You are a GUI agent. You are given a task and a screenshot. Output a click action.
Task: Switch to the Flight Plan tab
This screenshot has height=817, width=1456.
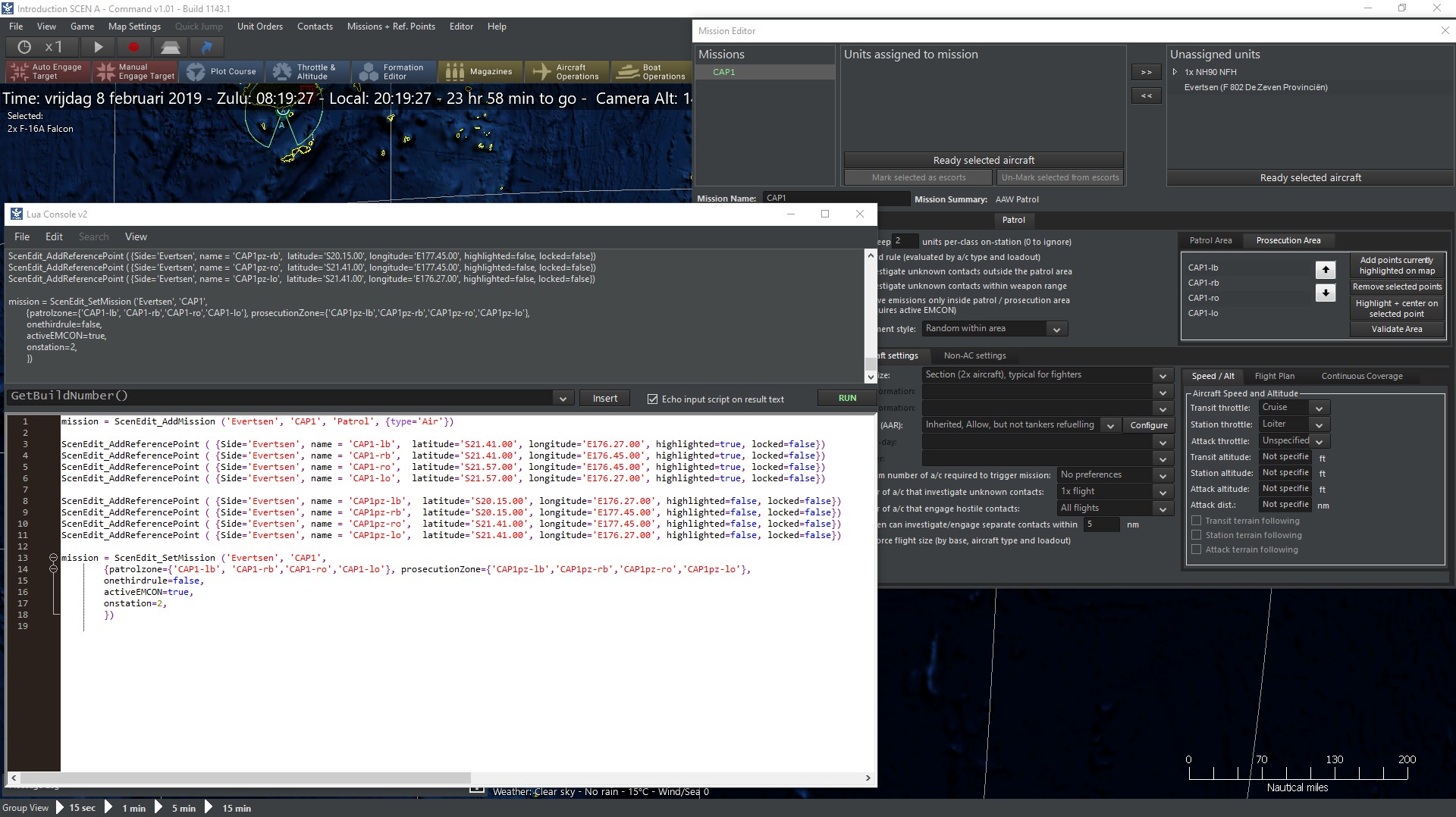[x=1274, y=376]
